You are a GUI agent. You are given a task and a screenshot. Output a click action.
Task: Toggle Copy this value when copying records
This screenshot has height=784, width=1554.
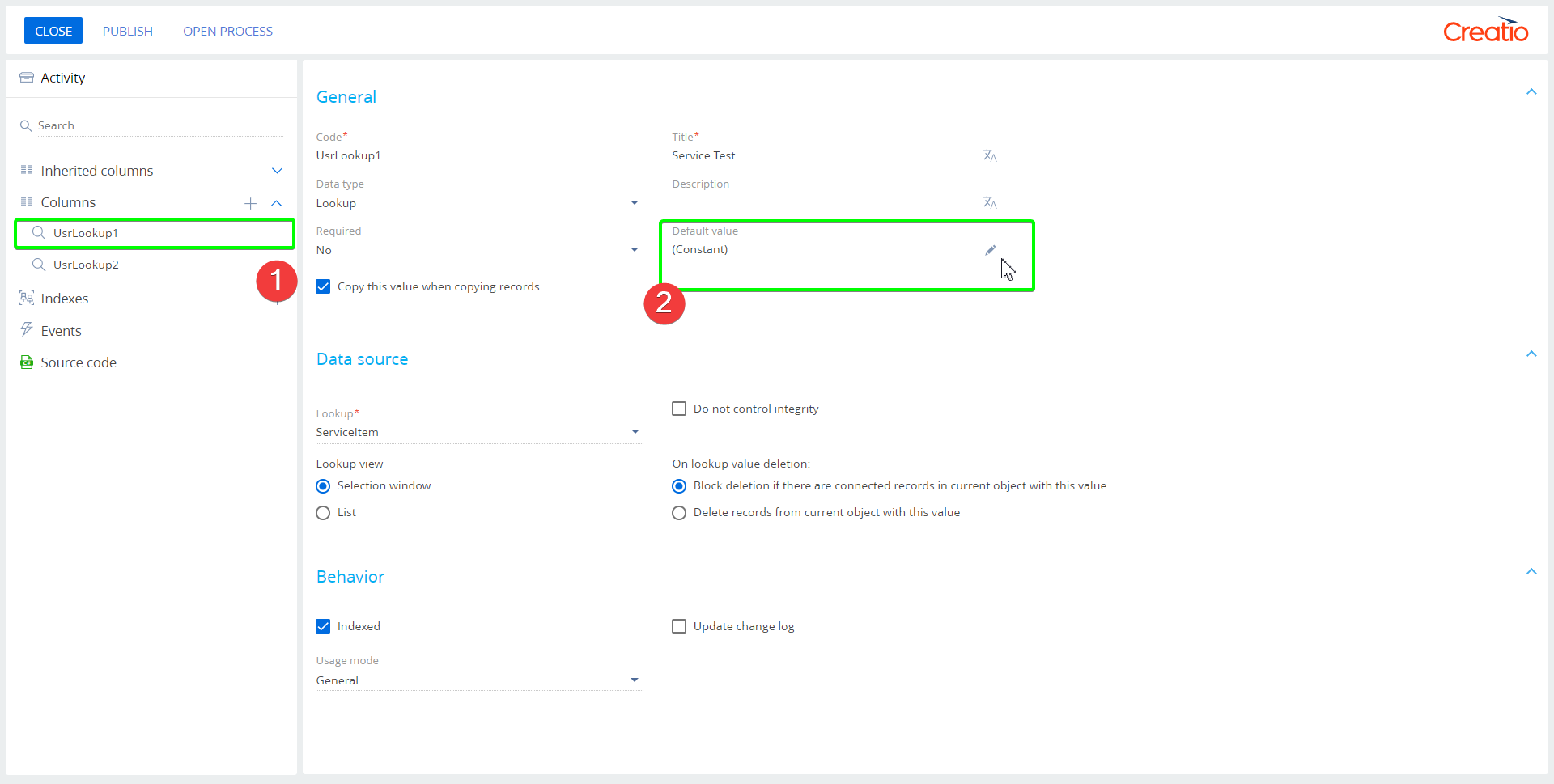[x=323, y=286]
